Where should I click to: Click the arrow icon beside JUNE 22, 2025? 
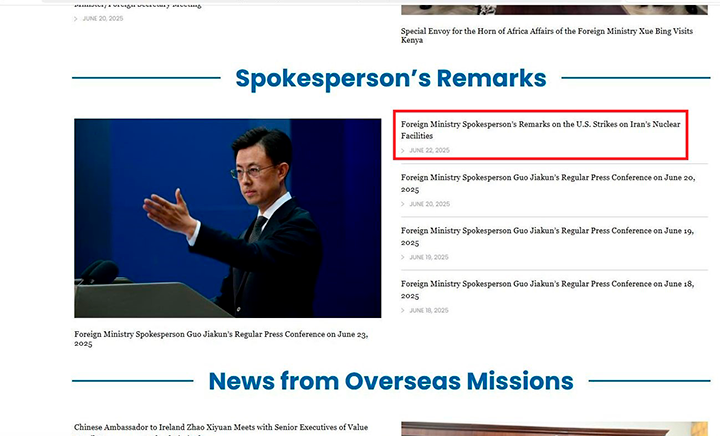[403, 151]
